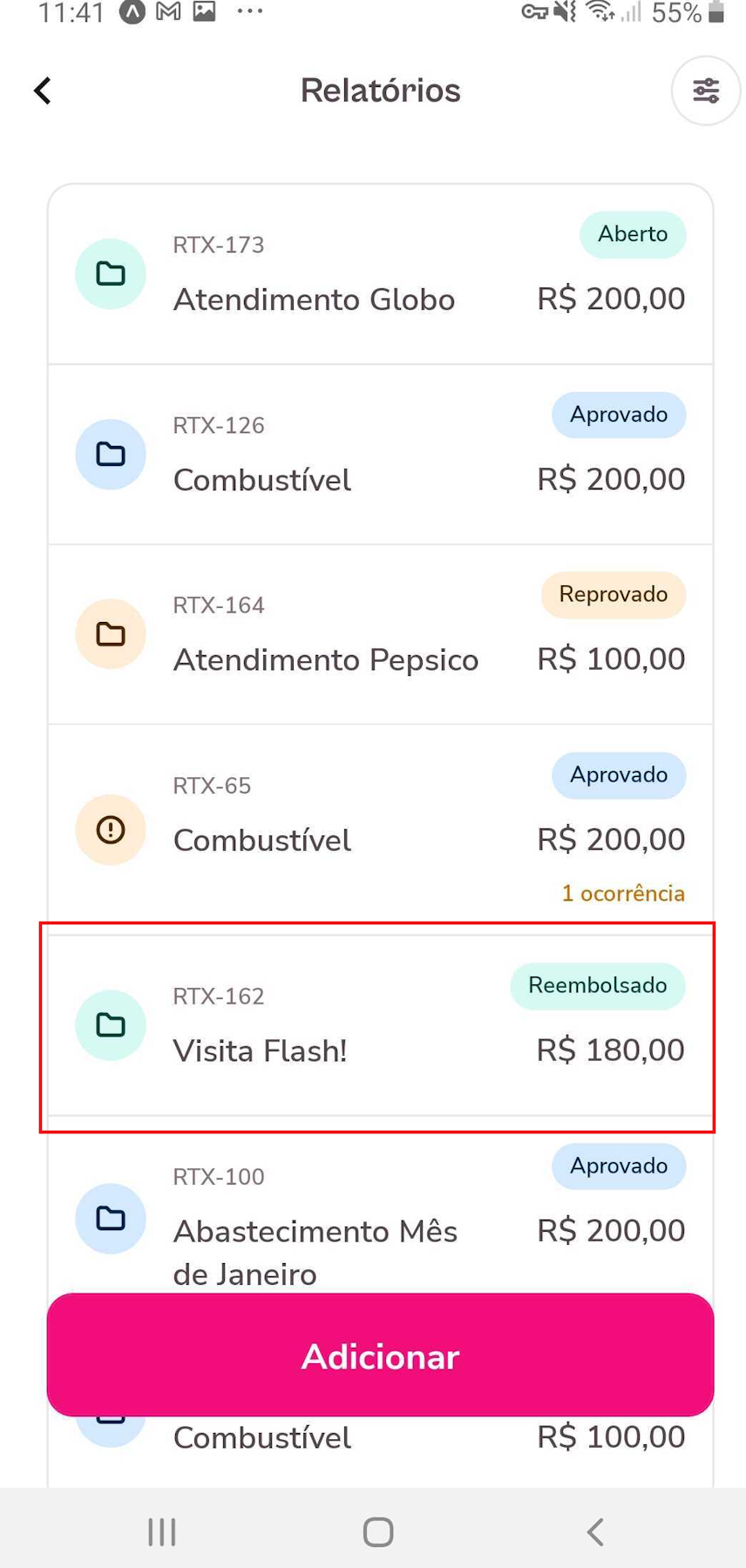Tap the blue folder icon for RTX-126
Screen dimensions: 746x1568
(x=111, y=454)
